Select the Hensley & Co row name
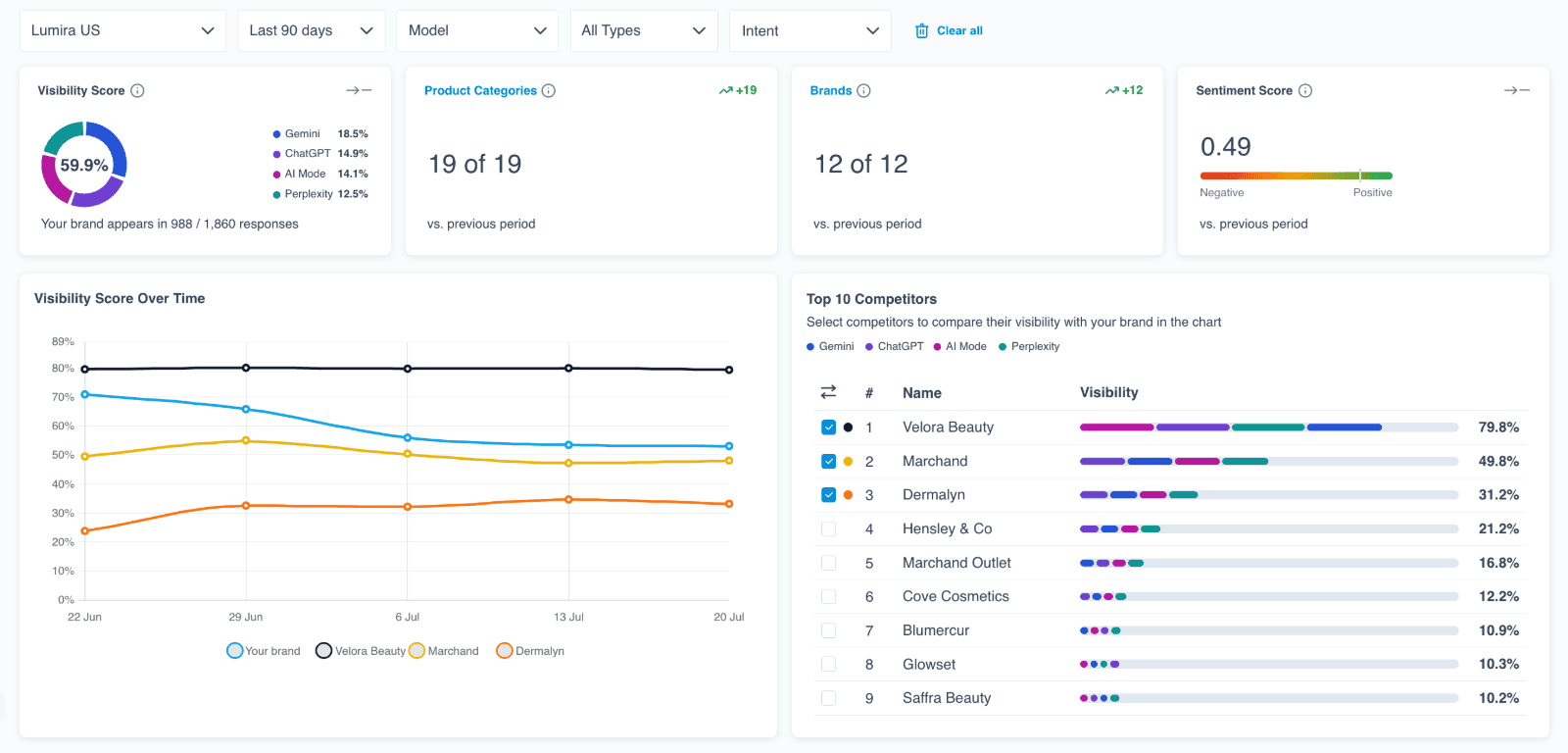Screen dimensions: 1568x753 click(947, 528)
